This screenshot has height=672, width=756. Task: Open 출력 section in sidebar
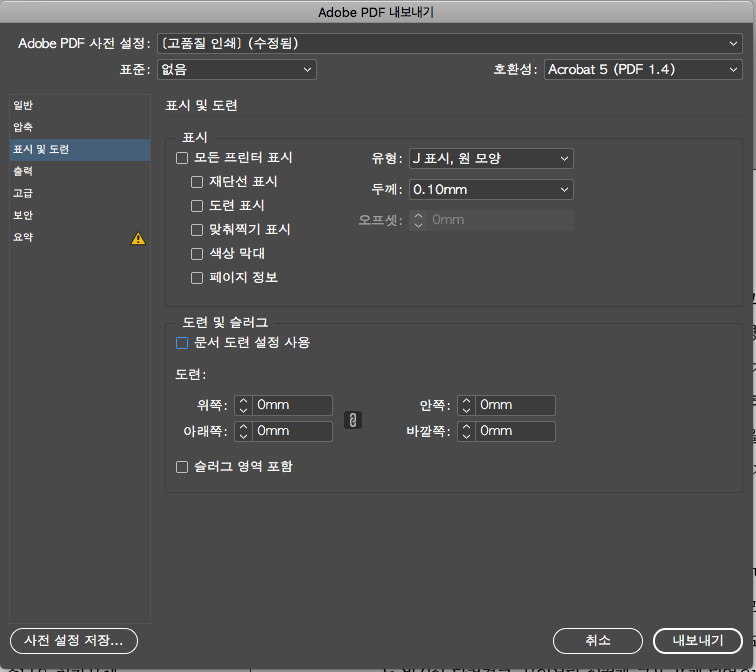pos(80,171)
